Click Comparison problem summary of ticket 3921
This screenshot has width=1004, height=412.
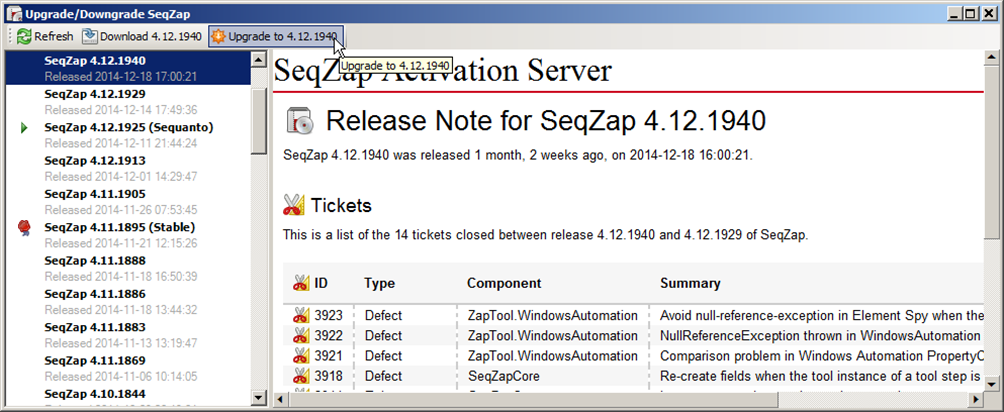[822, 356]
